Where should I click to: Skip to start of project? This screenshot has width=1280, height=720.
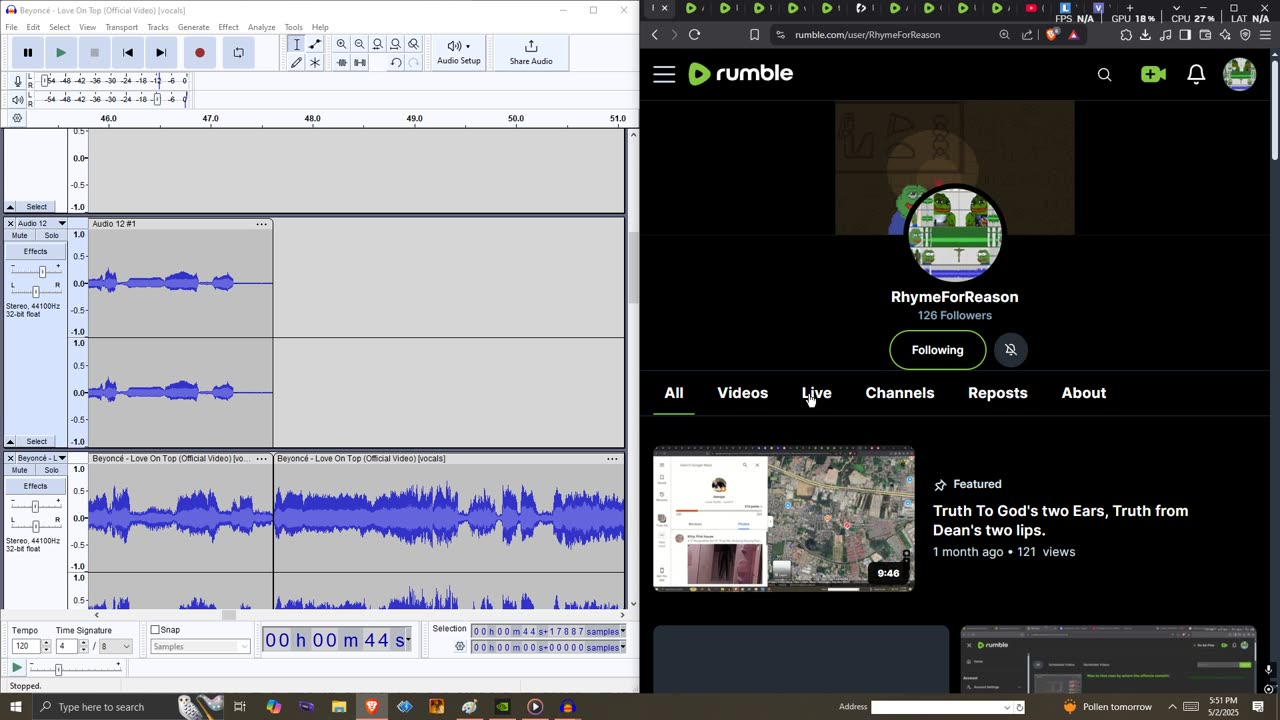[128, 53]
